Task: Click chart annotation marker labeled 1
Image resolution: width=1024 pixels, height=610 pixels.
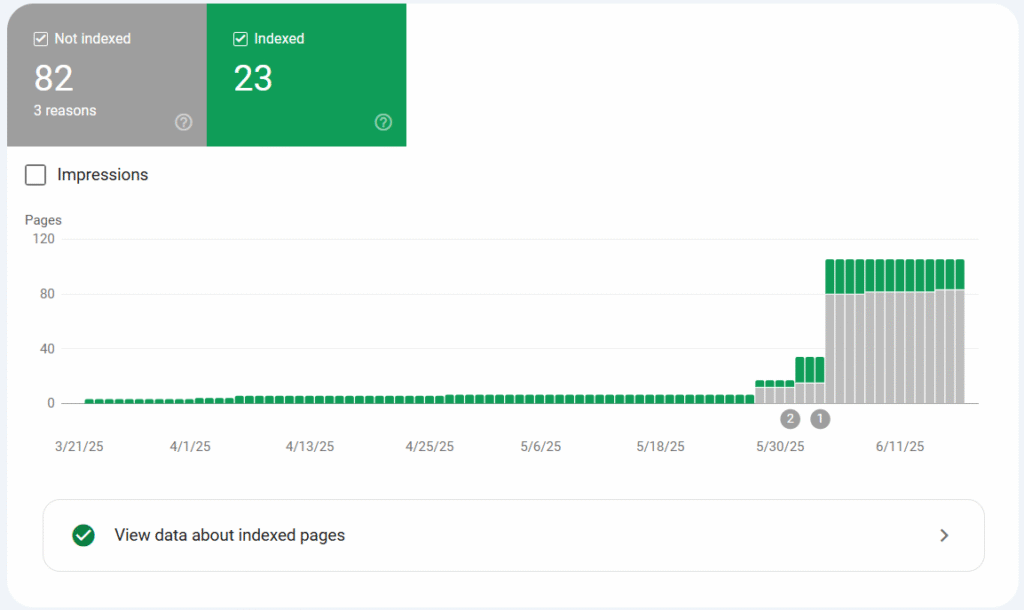Action: tap(820, 419)
